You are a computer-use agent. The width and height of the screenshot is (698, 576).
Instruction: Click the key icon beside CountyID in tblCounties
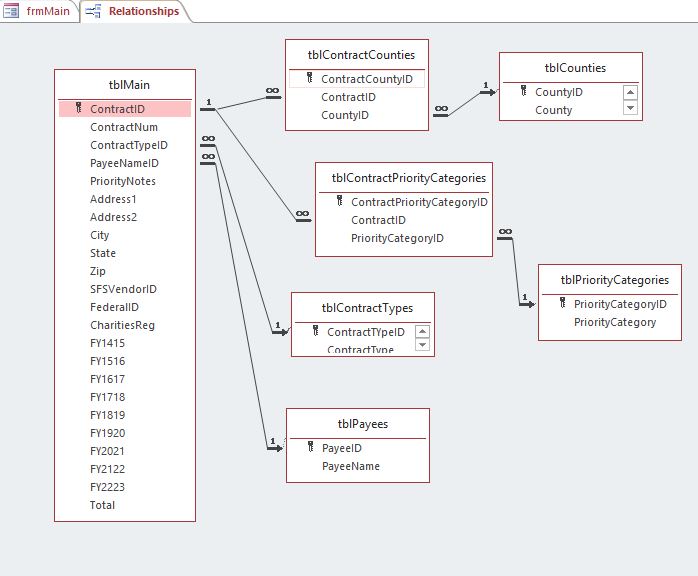point(524,91)
